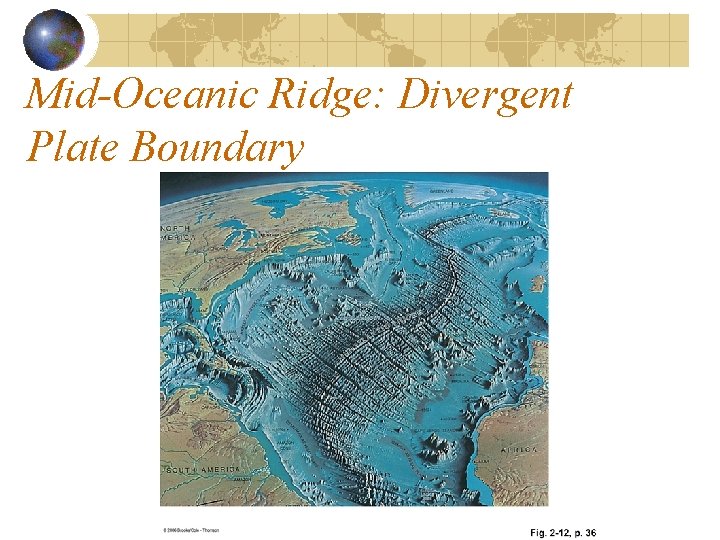Click the 'AFRICA' label on the map
Image resolution: width=720 pixels, height=540 pixels.
tap(518, 450)
